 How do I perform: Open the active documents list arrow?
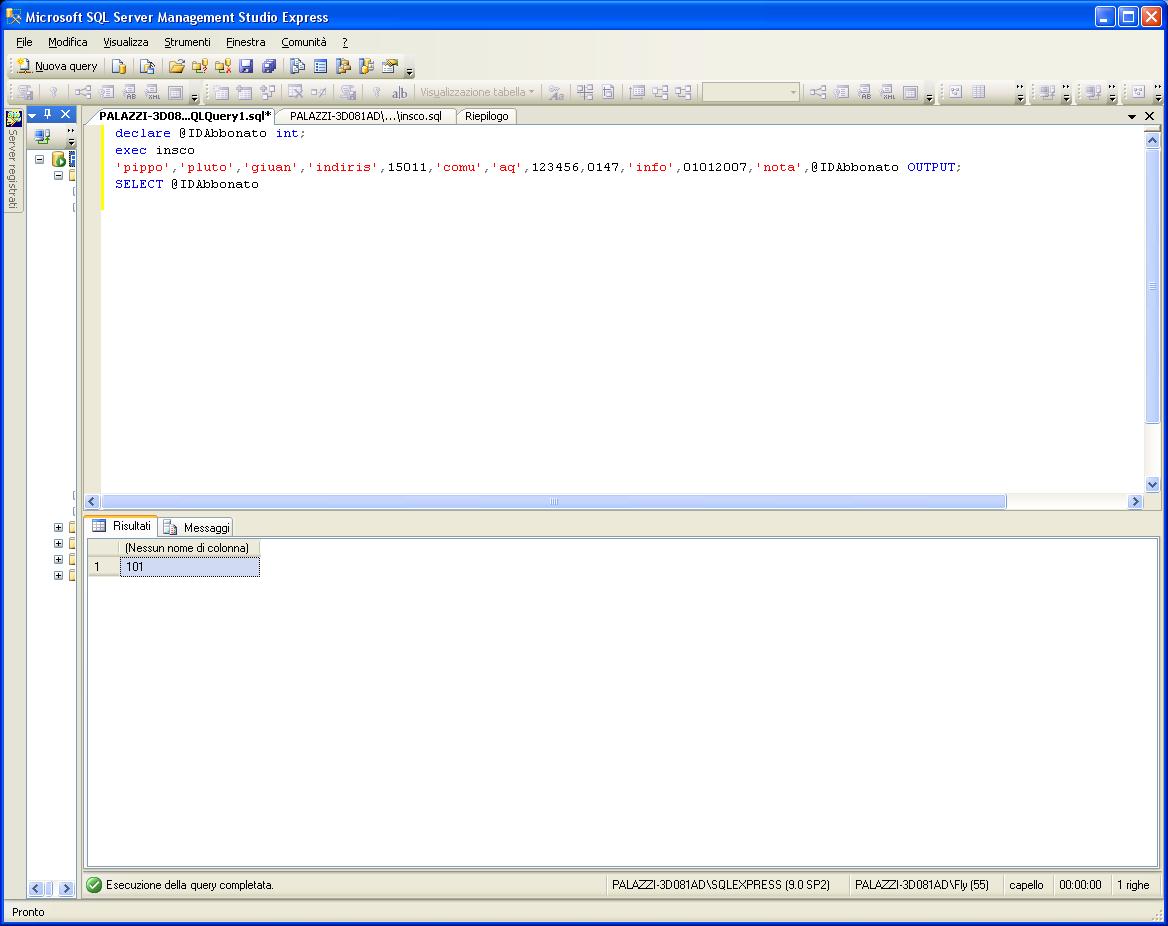click(1132, 116)
